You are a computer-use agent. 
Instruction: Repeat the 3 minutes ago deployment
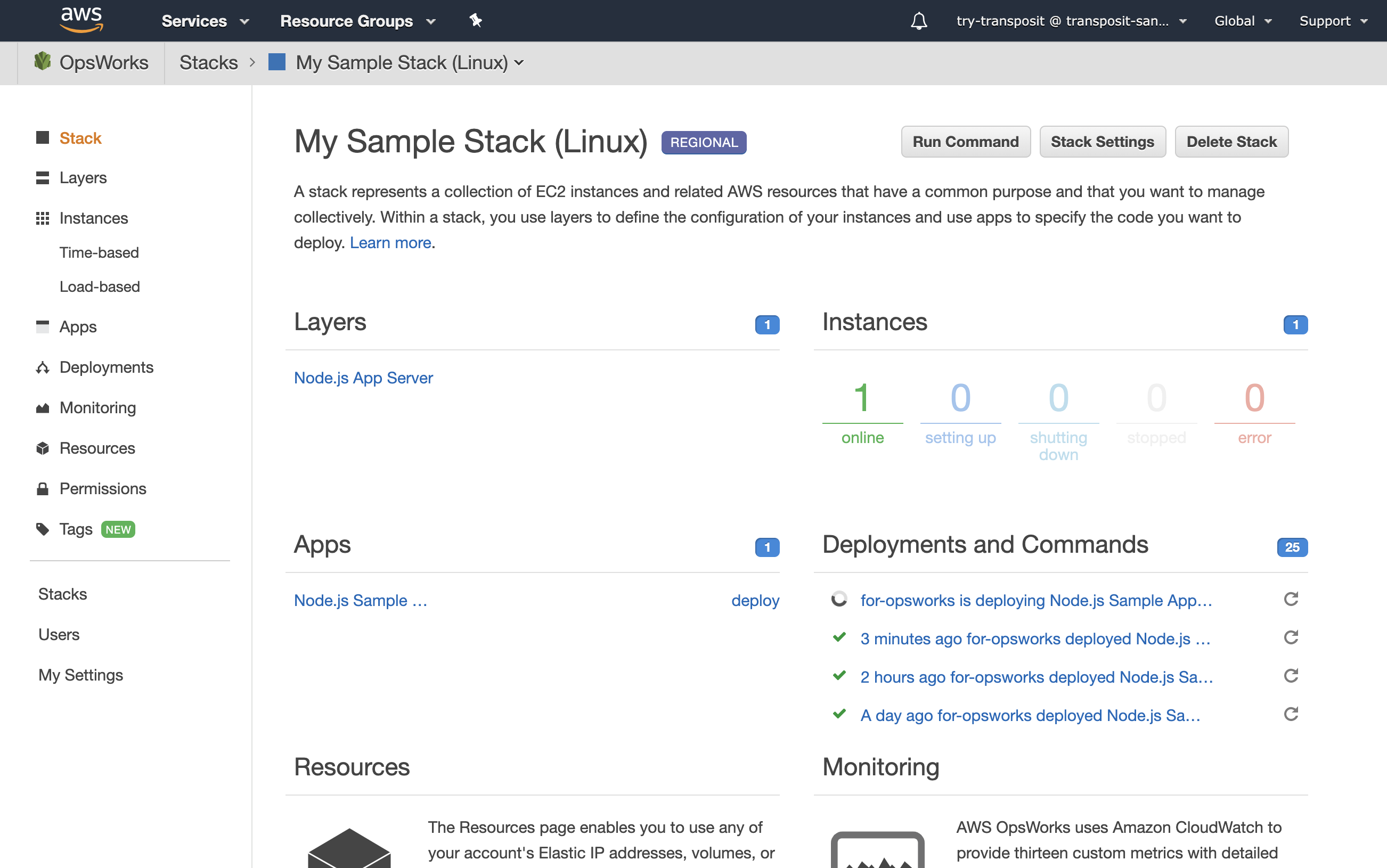point(1291,638)
